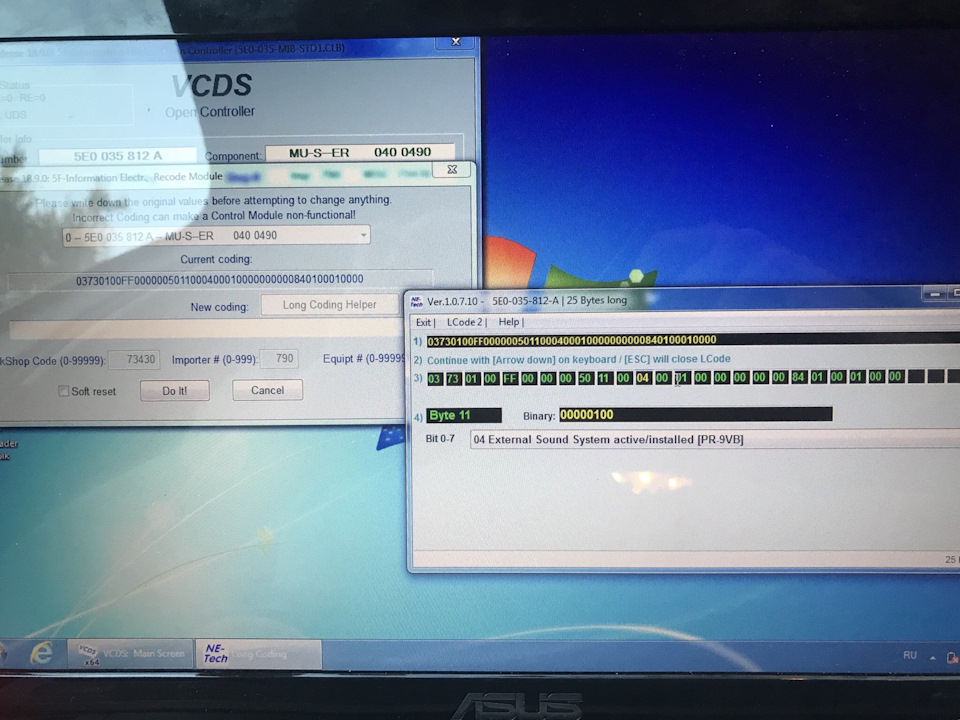Open the Exit menu in LCode
The width and height of the screenshot is (960, 720).
tap(424, 322)
